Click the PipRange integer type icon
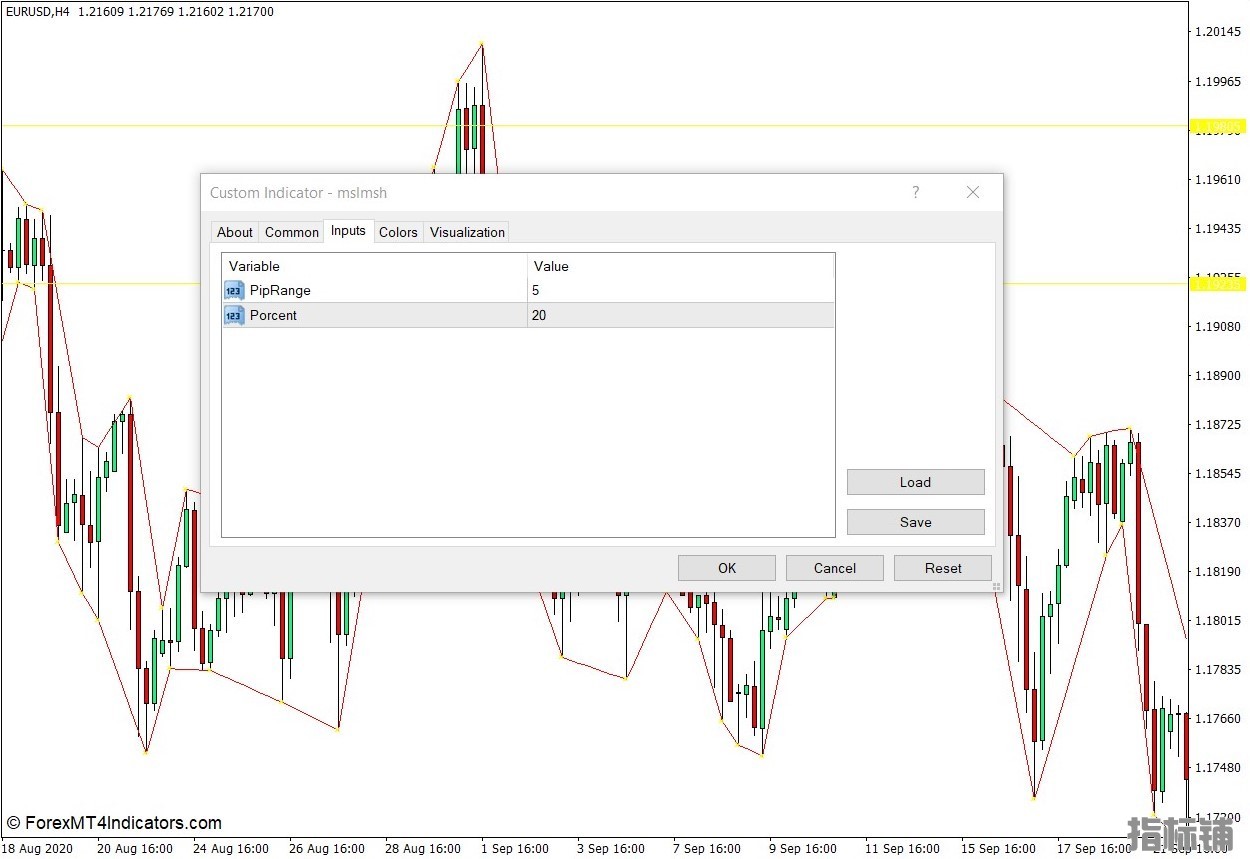1250x859 pixels. pyautogui.click(x=234, y=291)
